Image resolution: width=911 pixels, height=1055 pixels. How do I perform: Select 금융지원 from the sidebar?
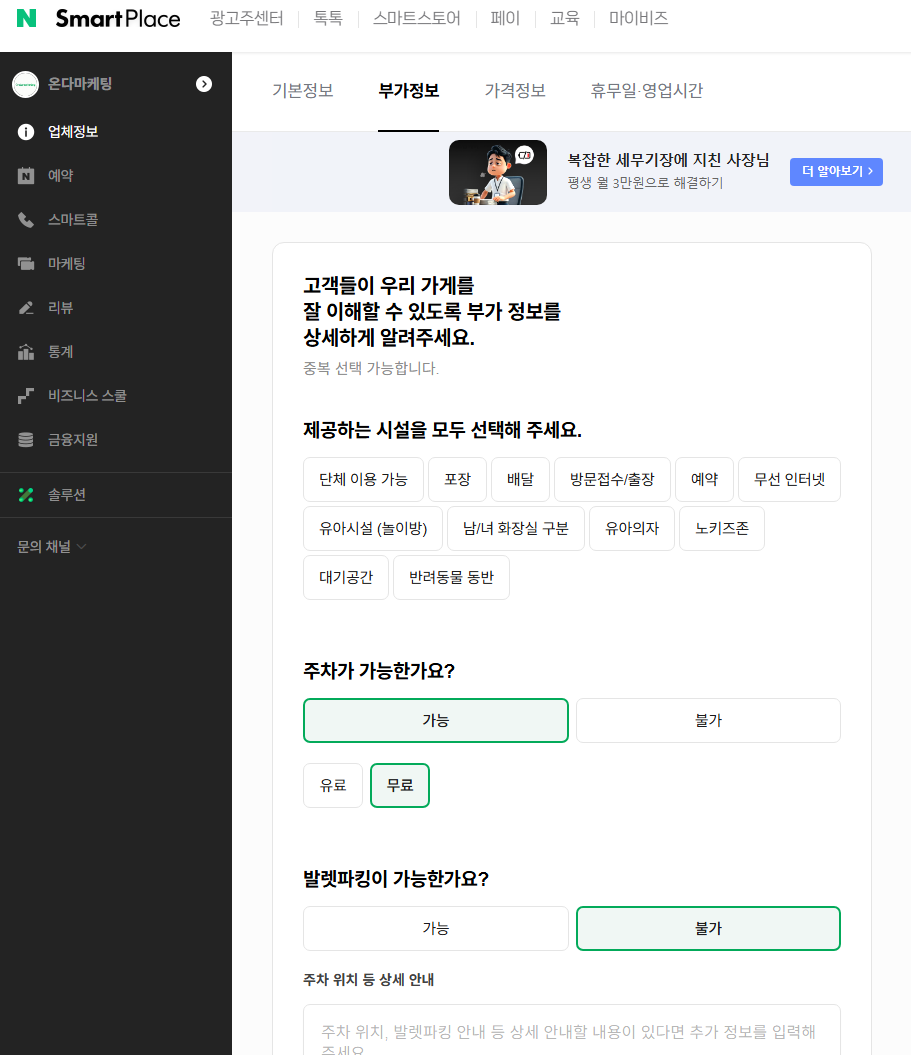[72, 439]
